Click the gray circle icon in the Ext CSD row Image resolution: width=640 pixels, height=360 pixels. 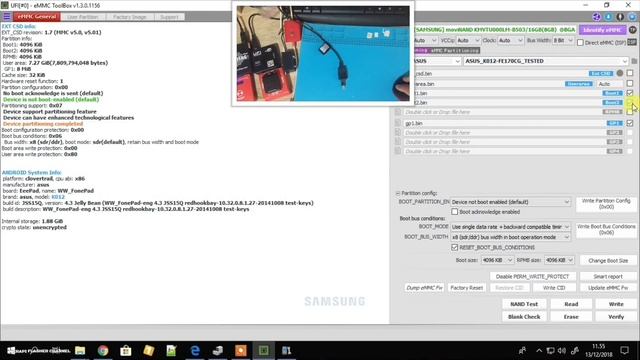click(620, 73)
